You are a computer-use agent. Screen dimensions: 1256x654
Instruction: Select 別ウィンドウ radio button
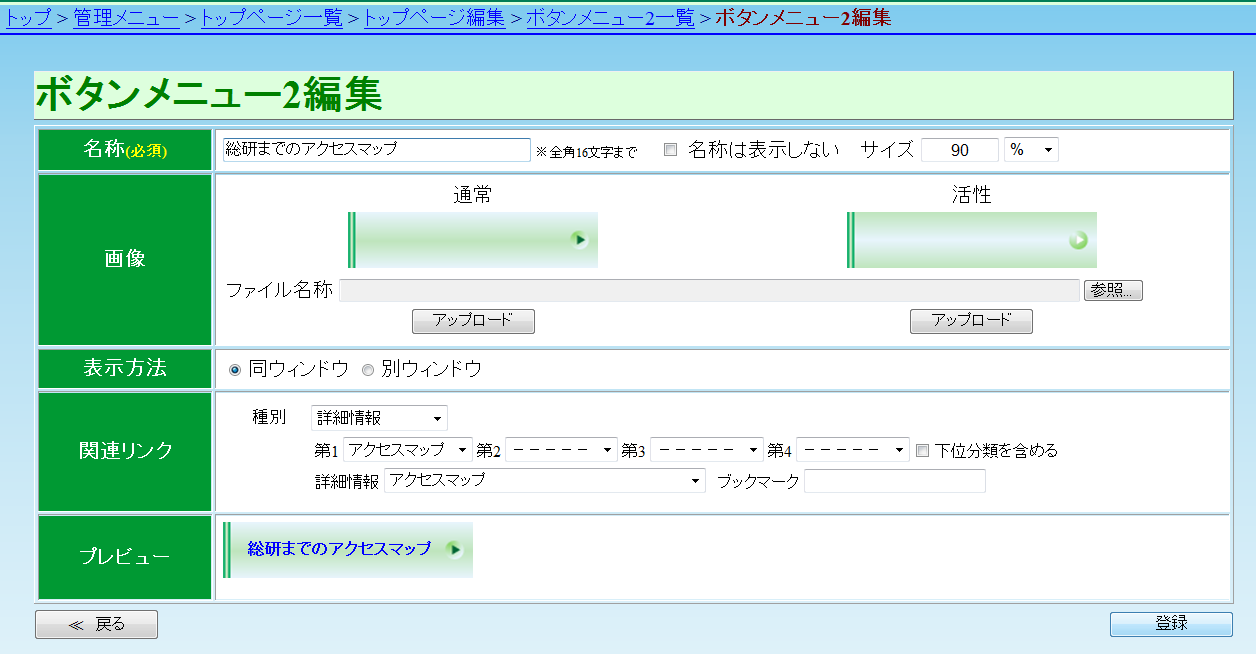tap(368, 370)
